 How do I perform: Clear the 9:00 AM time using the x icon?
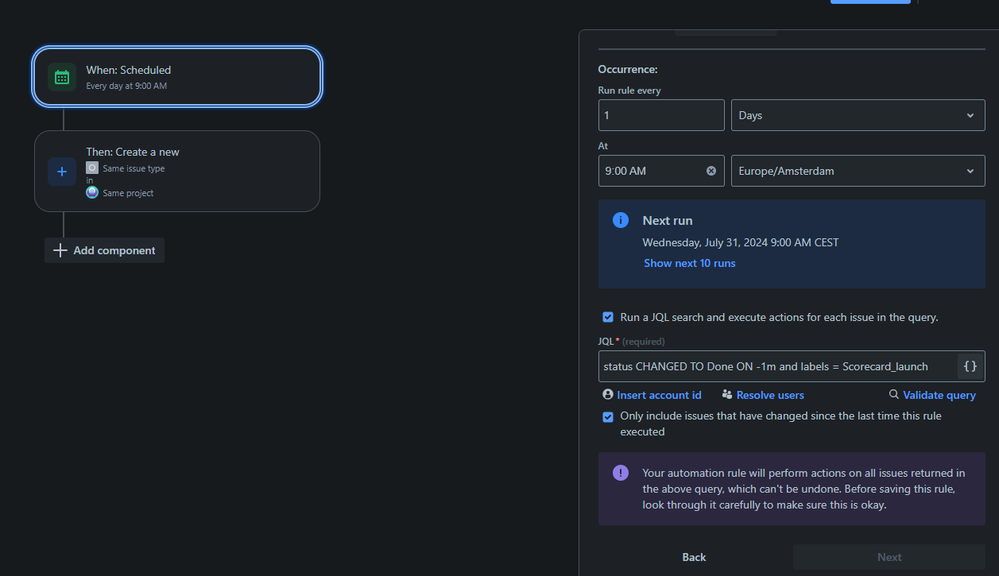point(710,170)
